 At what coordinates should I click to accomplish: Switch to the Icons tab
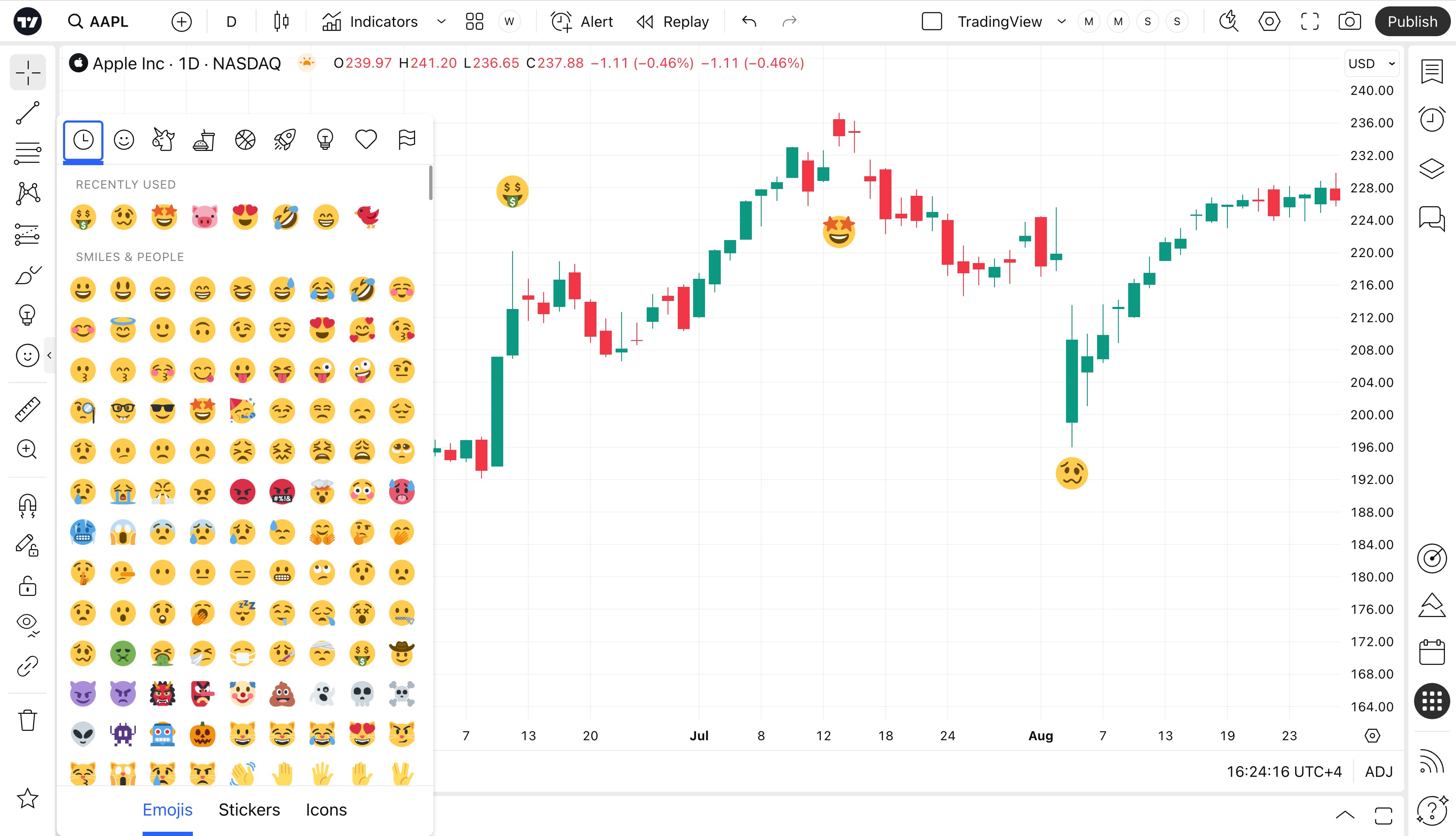coord(326,810)
